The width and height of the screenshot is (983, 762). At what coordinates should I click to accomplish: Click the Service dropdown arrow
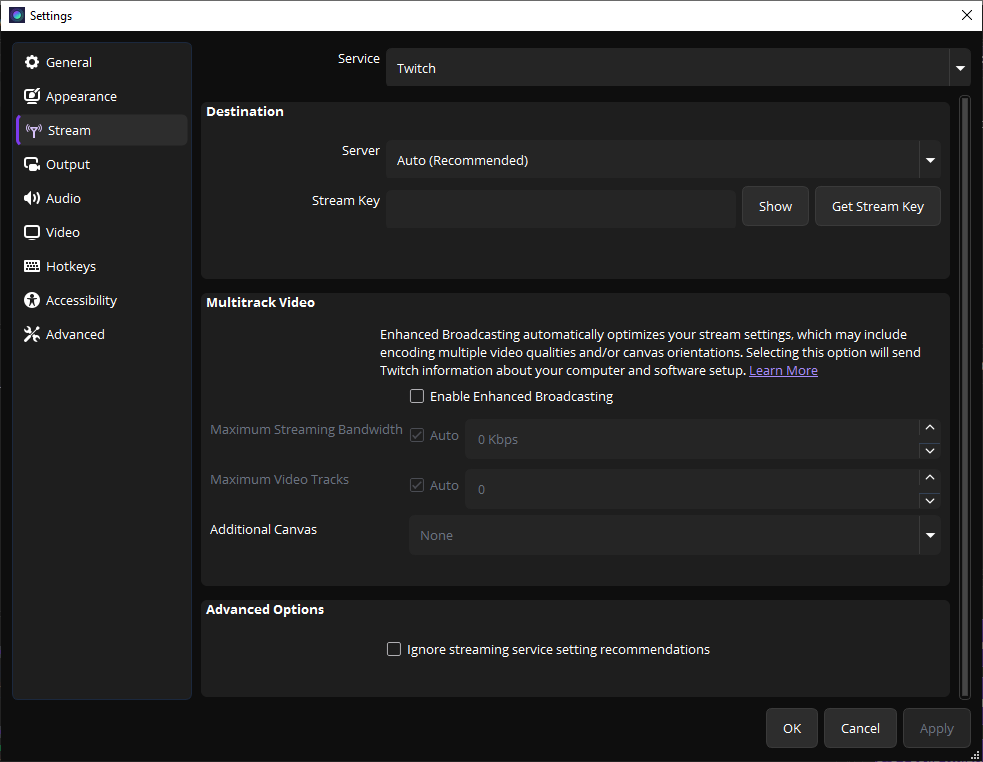tap(960, 68)
